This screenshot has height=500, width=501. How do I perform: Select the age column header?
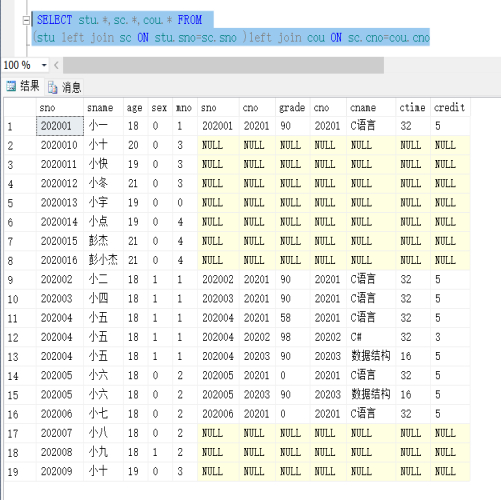pyautogui.click(x=136, y=108)
